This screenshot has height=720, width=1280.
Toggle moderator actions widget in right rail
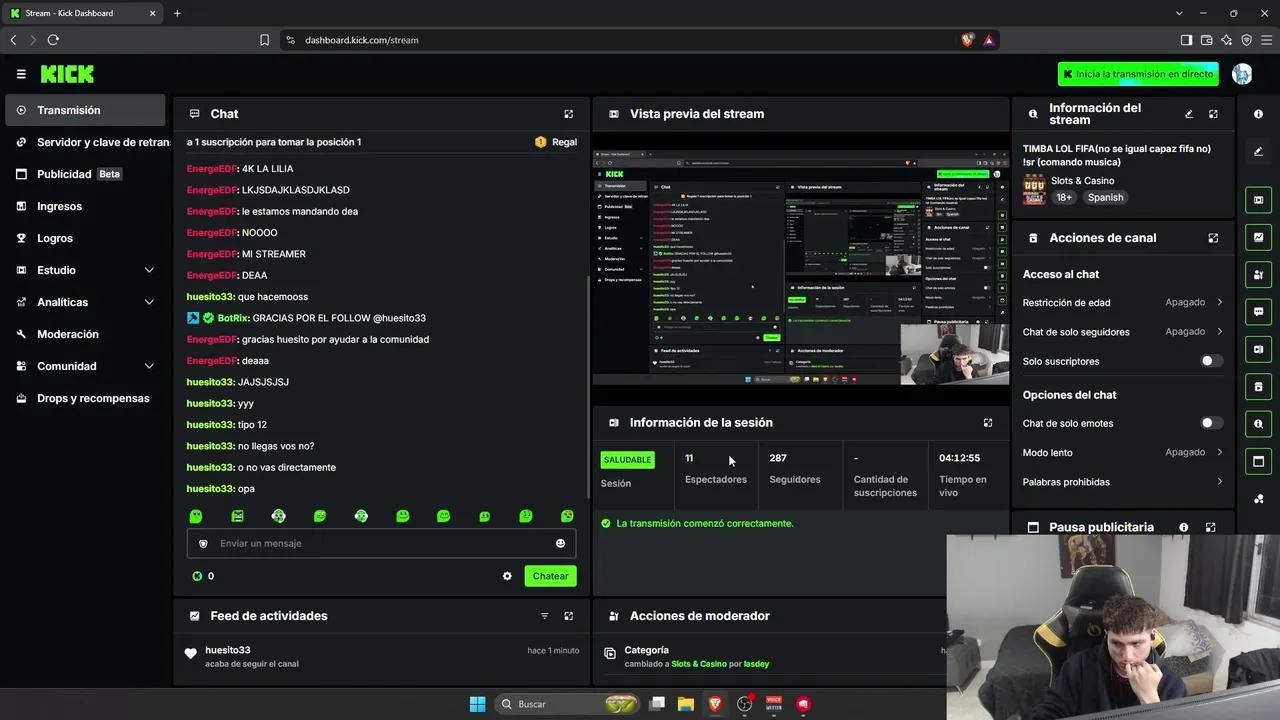(x=1258, y=274)
